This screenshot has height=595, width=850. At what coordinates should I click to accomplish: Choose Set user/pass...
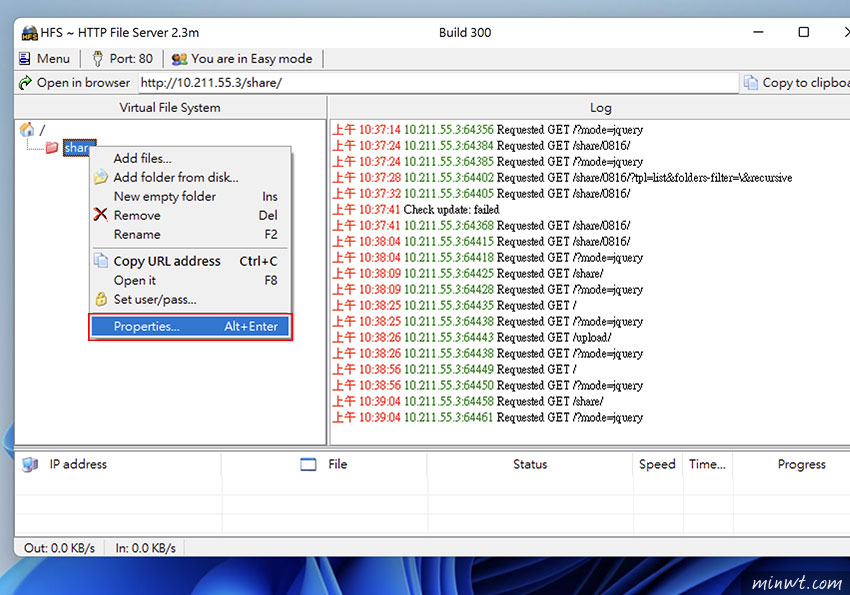pyautogui.click(x=190, y=299)
